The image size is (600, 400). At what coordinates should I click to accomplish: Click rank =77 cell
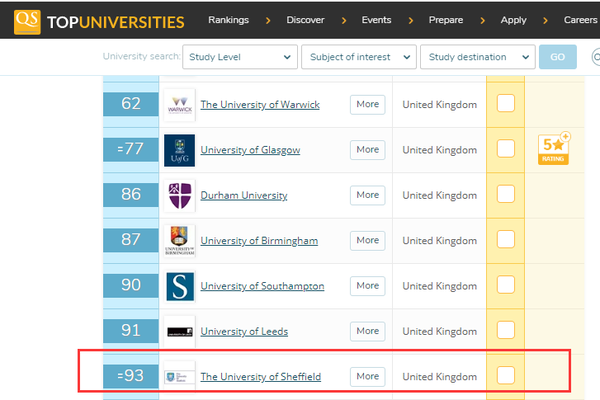tap(131, 149)
